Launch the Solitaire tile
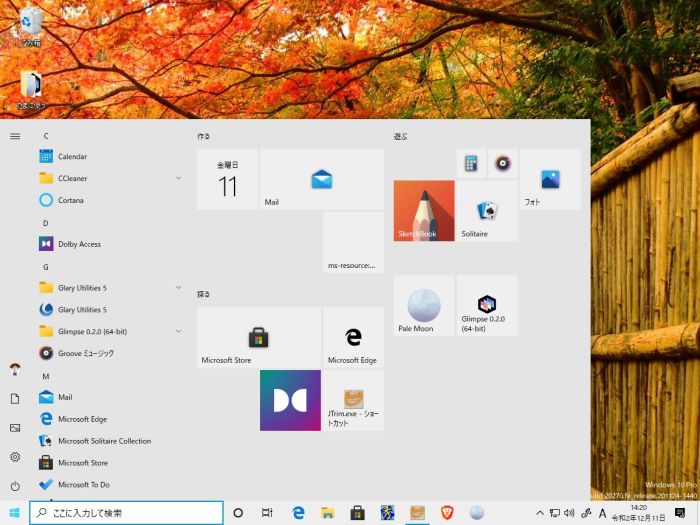Viewport: 700px width, 525px height. [x=487, y=210]
